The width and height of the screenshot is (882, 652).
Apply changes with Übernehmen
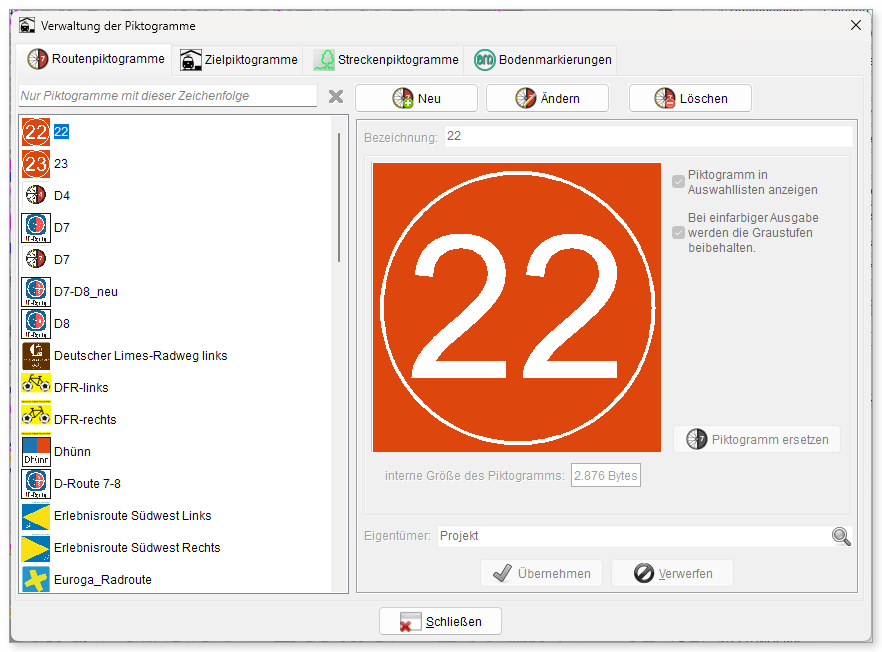point(542,574)
